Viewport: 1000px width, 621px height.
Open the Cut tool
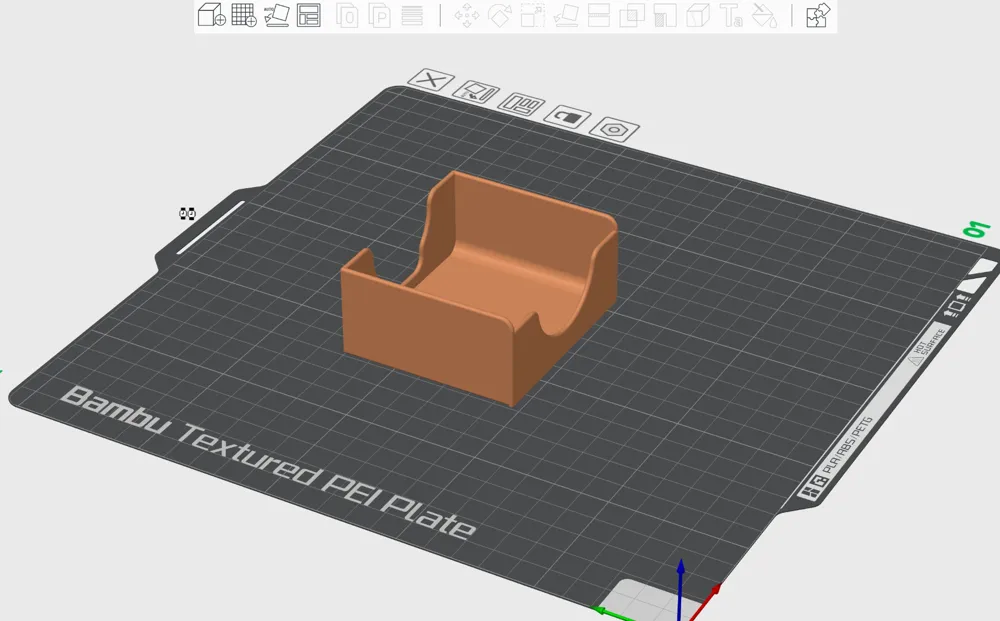(x=598, y=15)
